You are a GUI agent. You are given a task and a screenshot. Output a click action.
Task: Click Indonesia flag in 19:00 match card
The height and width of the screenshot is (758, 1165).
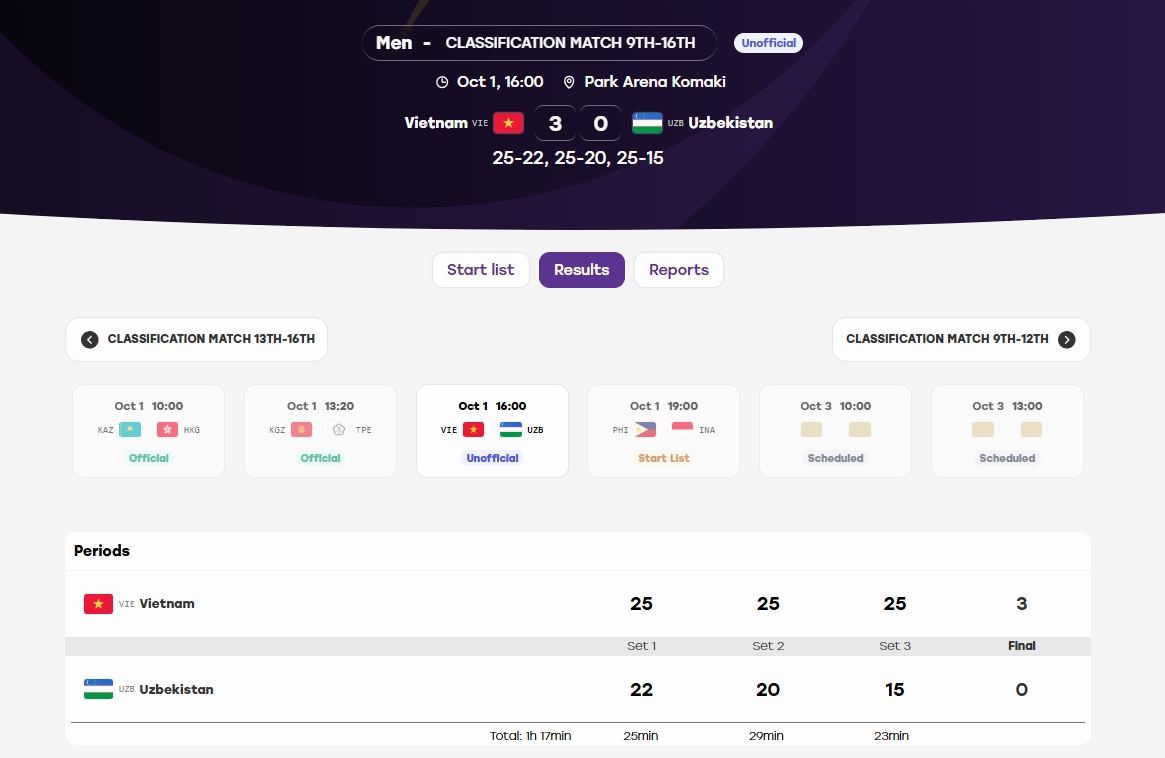click(x=682, y=430)
